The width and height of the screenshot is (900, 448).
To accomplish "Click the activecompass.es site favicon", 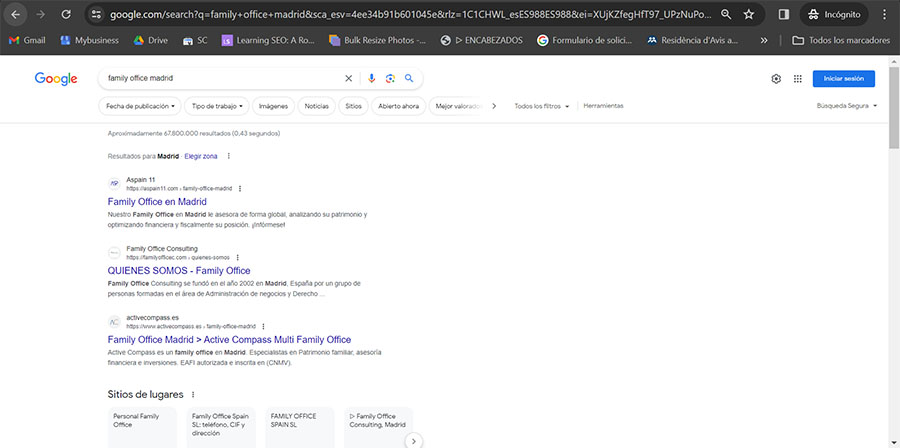I will tap(114, 321).
